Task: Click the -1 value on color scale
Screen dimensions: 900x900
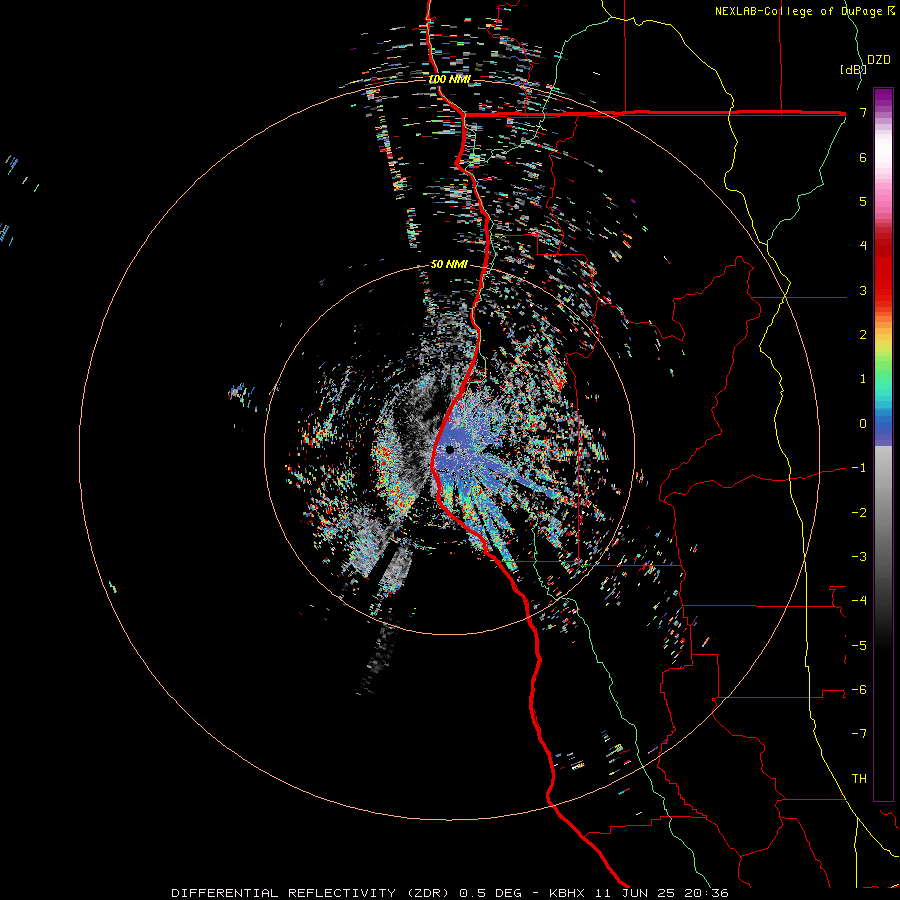Action: 859,468
